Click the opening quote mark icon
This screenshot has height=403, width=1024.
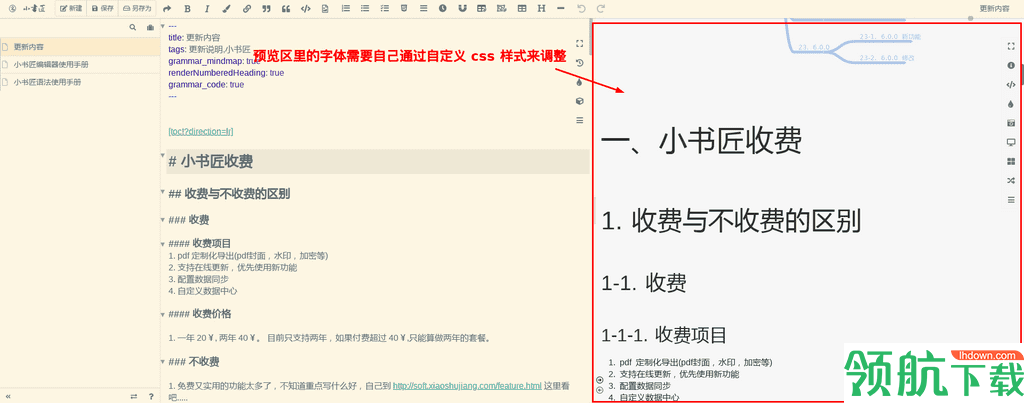point(285,8)
